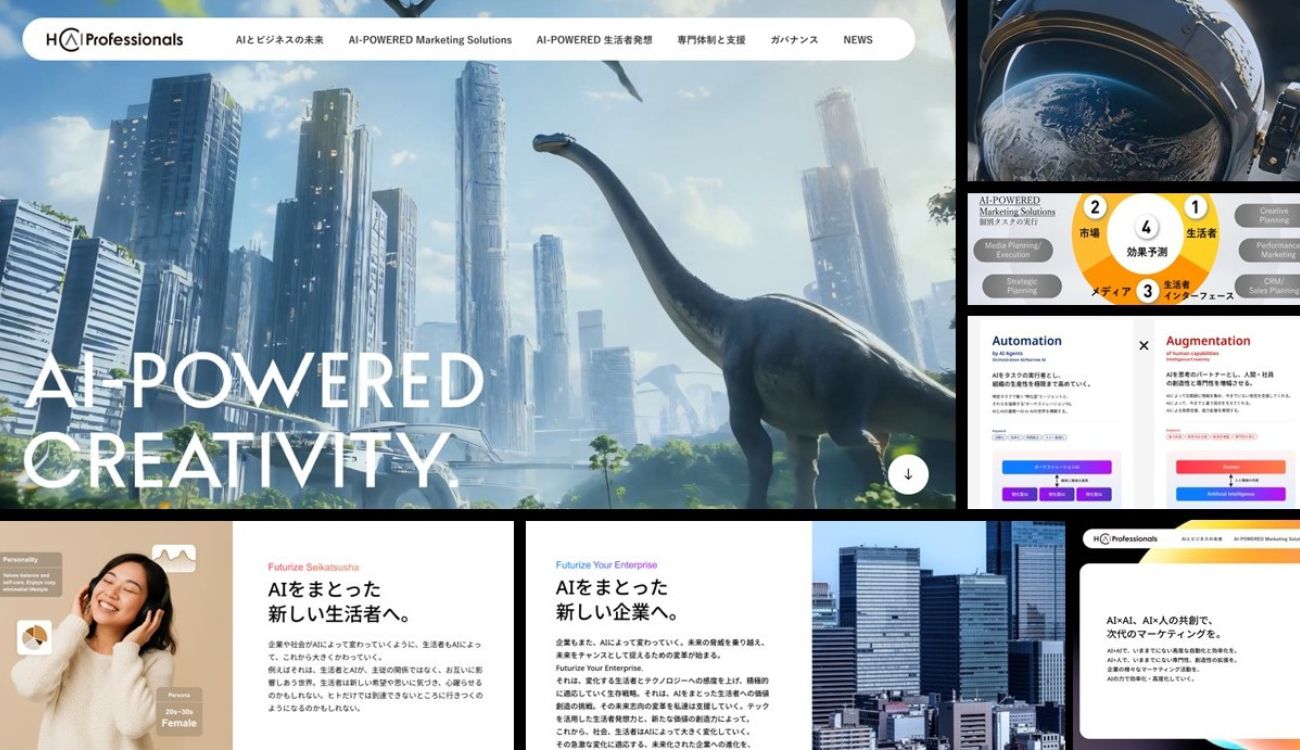This screenshot has width=1300, height=750.
Task: Select the number 4 circle labeled 効果予測
Action: pos(1146,229)
